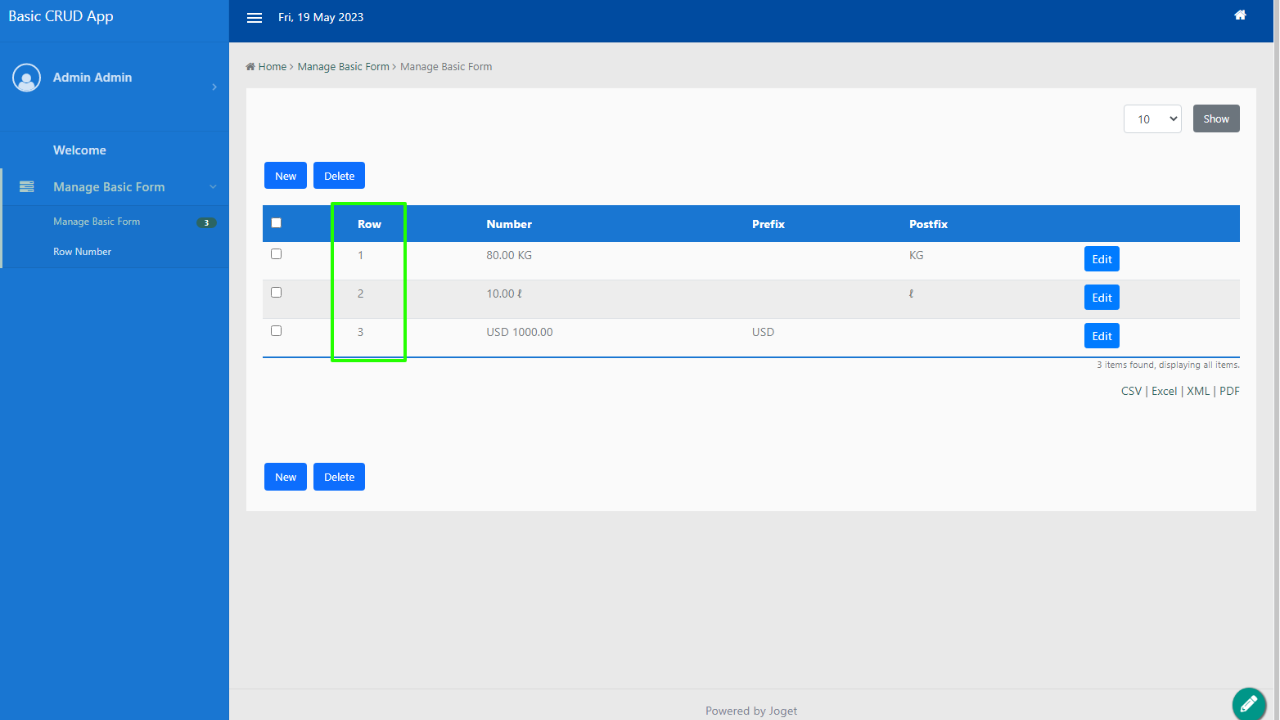
Task: Collapse the Manage Basic Form sidebar menu
Action: (x=211, y=186)
